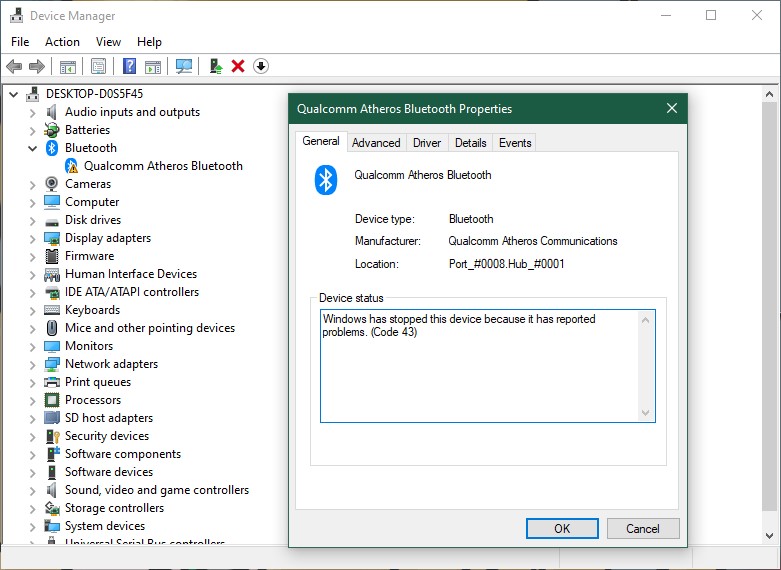Screen dimensions: 781x570
Task: Click Show/Hide Action Pane toolbar icon
Action: (153, 66)
